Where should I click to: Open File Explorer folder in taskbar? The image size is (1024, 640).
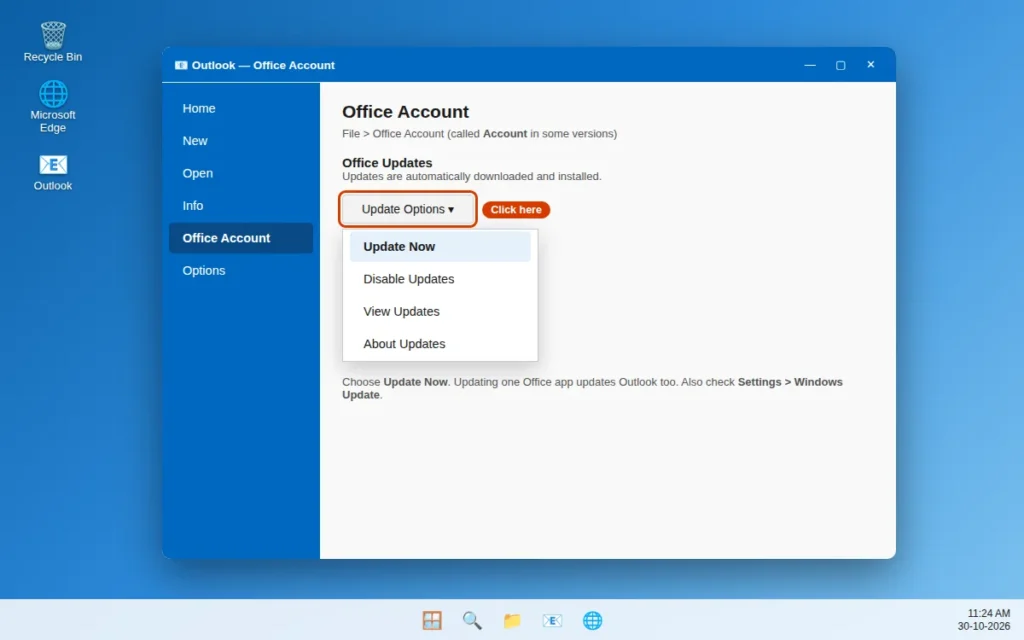pyautogui.click(x=512, y=620)
